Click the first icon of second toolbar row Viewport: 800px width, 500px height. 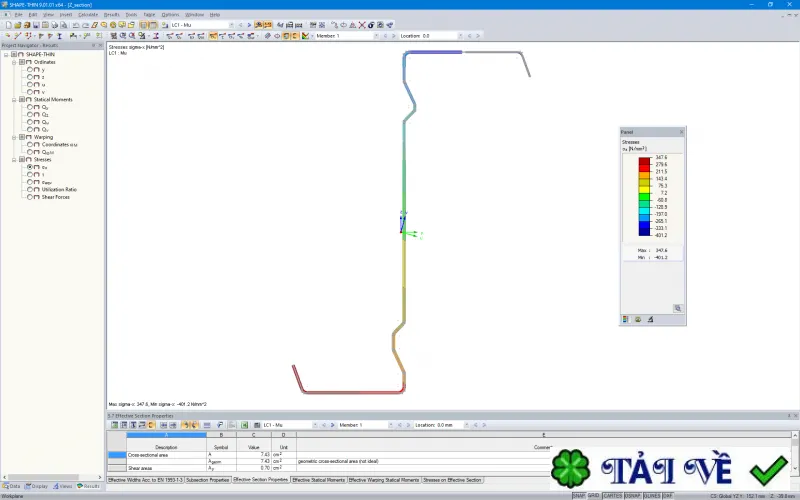(x=8, y=36)
